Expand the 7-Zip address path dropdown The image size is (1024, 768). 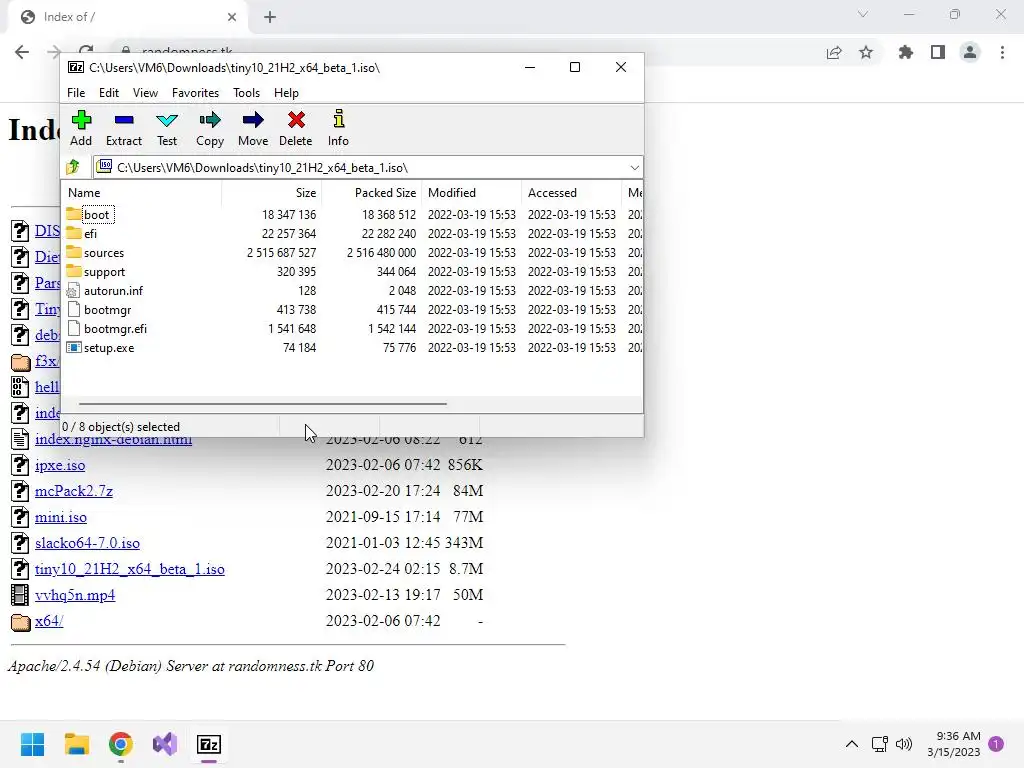(x=634, y=168)
